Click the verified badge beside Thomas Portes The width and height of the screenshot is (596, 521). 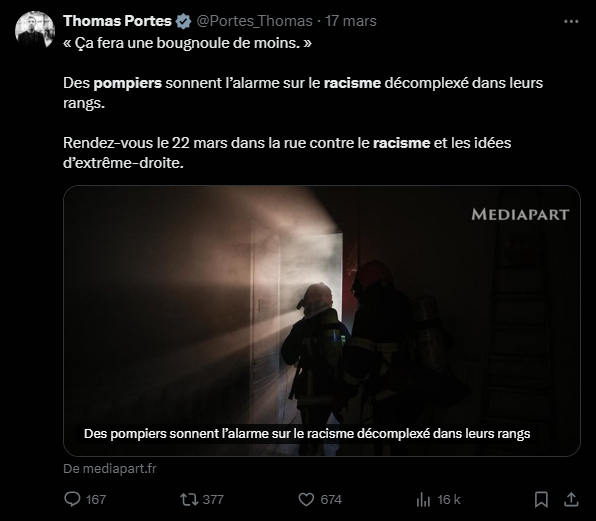(183, 21)
